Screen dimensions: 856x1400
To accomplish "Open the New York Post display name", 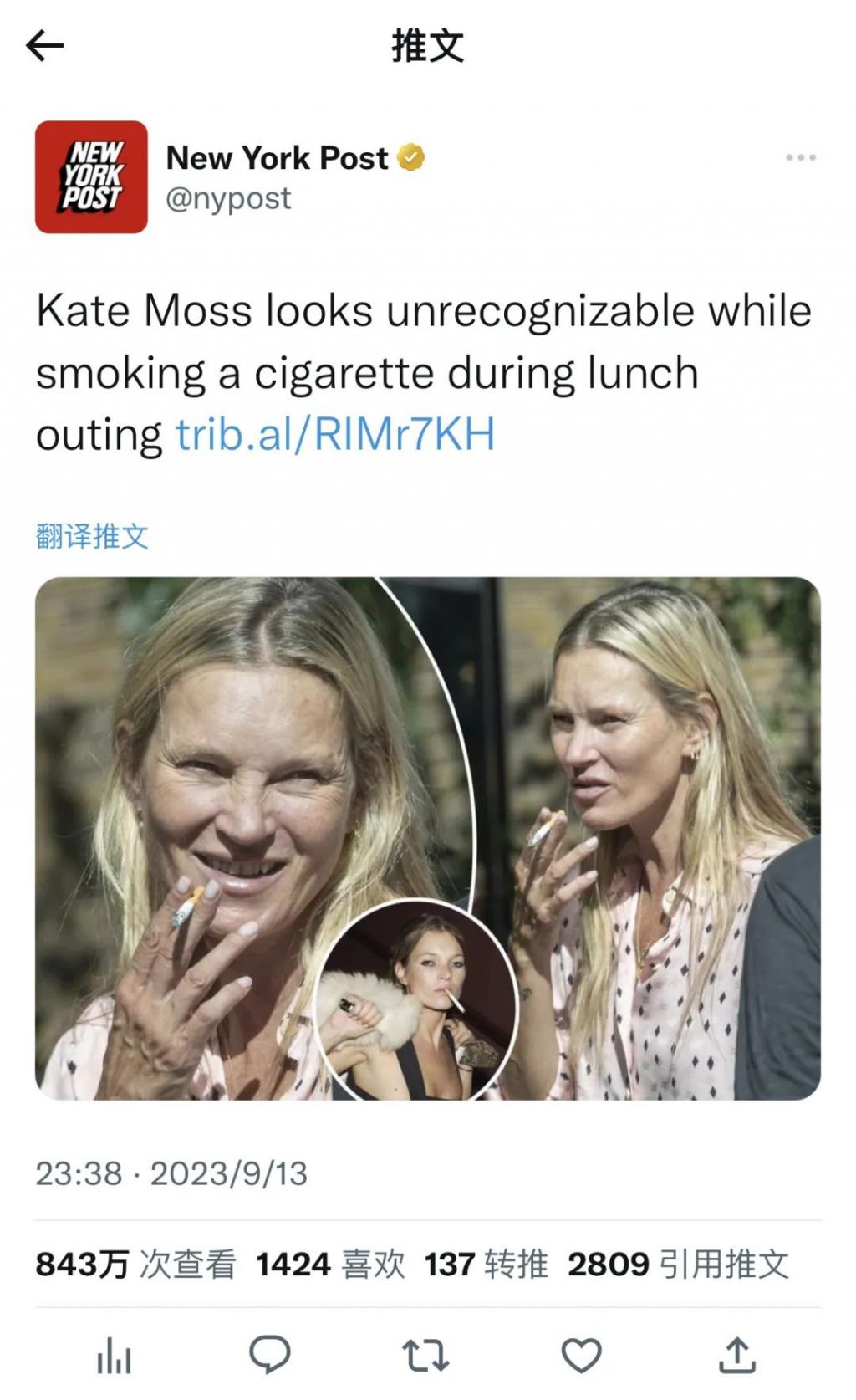I will [x=277, y=157].
